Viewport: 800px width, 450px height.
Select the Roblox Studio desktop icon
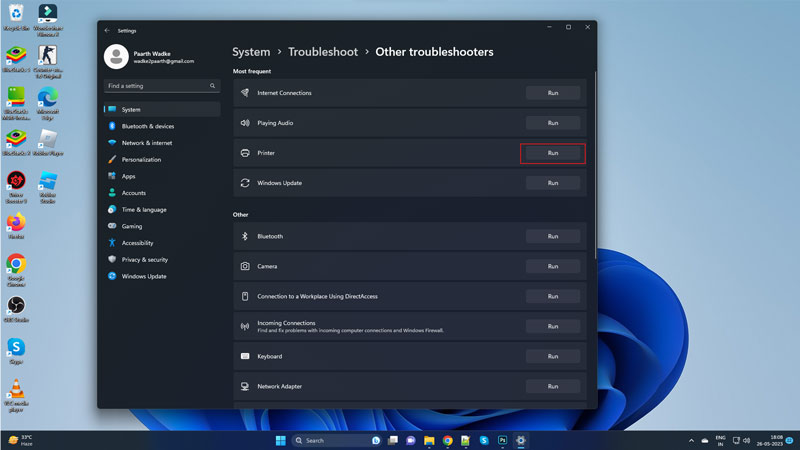click(48, 187)
